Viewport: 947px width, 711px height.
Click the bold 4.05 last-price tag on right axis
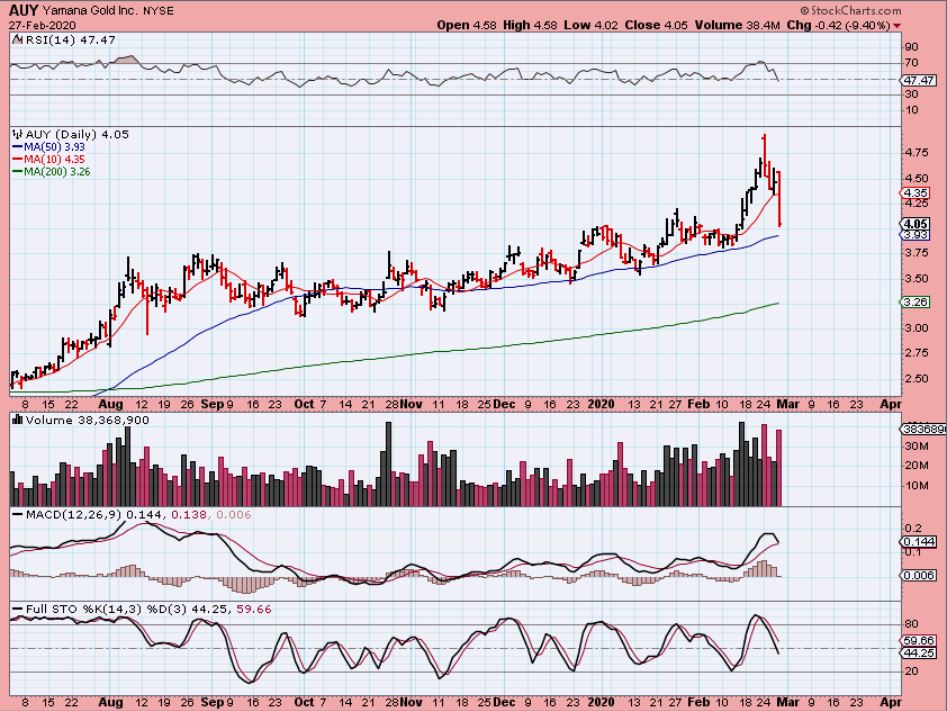click(916, 224)
